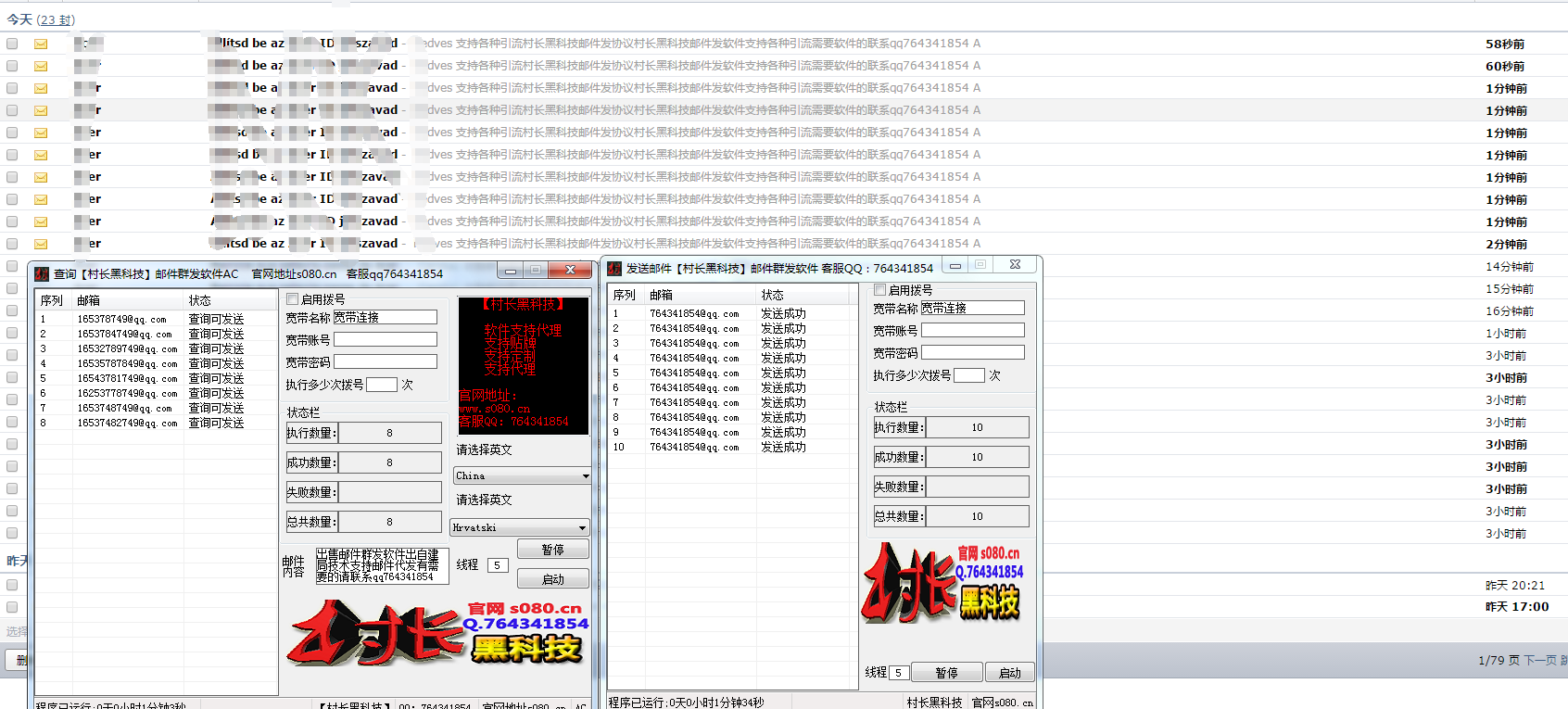Click row 3's 查询可发送 status

pos(216,349)
